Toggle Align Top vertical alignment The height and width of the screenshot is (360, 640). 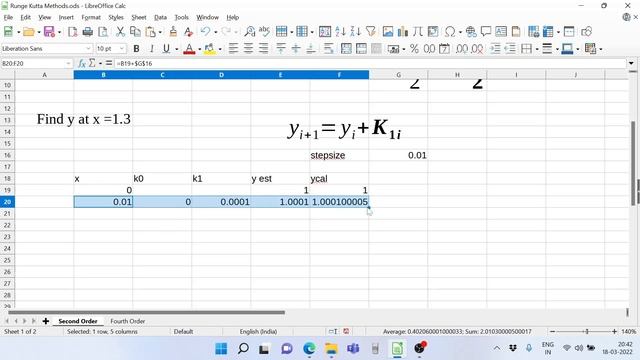click(x=281, y=49)
